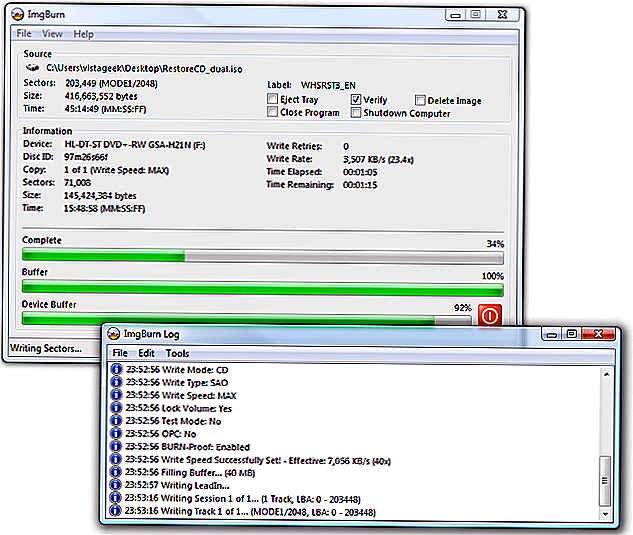The image size is (633, 535).
Task: Click the Writing Sectors status bar text
Action: point(46,348)
